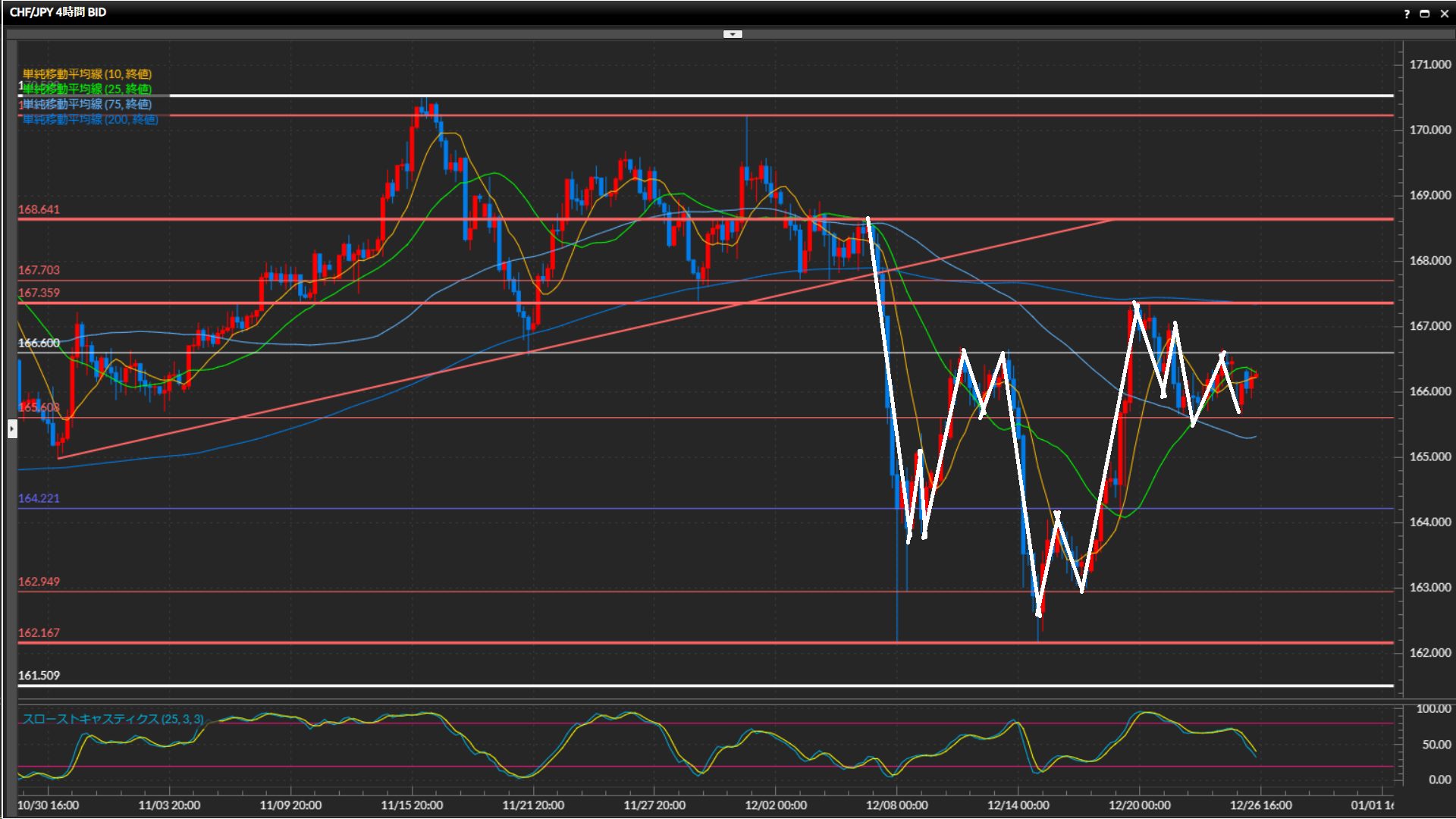Select the Slow Stochastics (25,3,3) label

pos(112,719)
